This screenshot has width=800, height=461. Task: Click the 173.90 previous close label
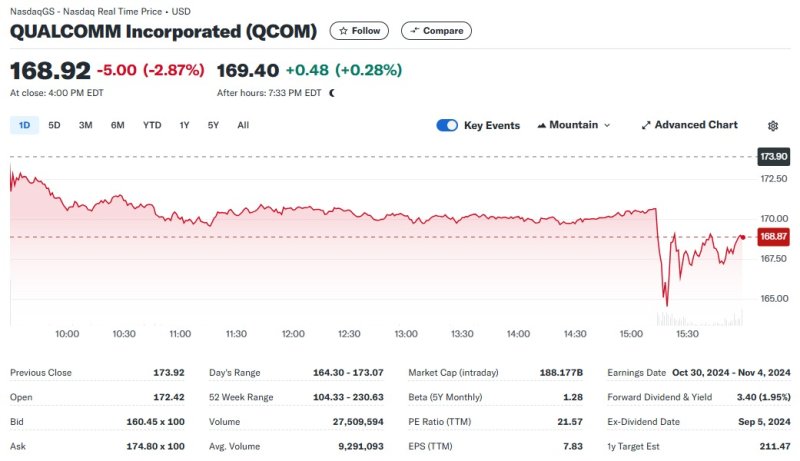[773, 157]
